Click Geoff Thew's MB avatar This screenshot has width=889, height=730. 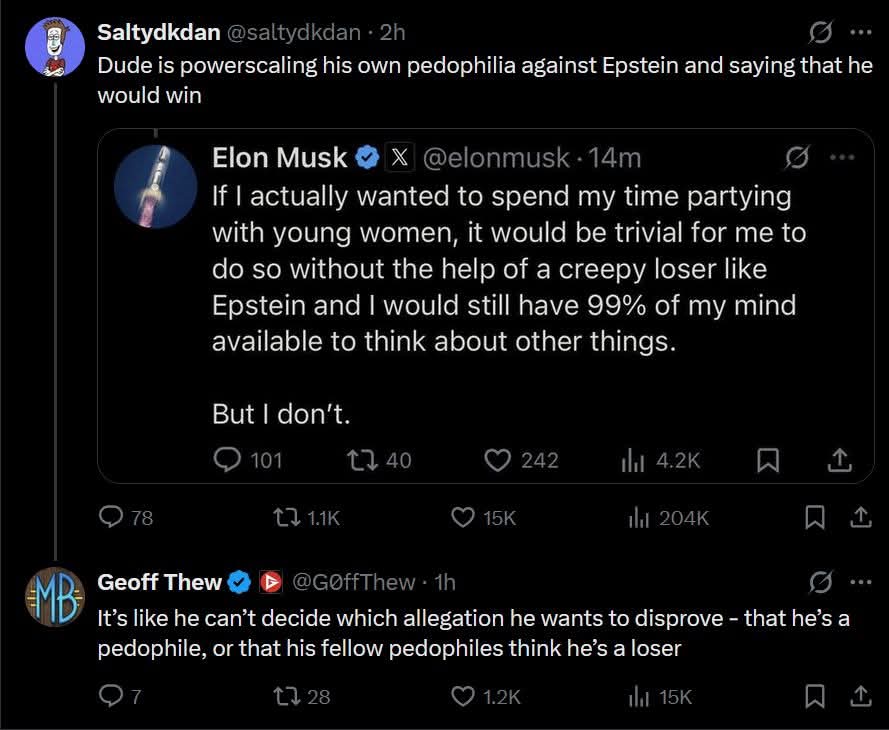coord(54,596)
